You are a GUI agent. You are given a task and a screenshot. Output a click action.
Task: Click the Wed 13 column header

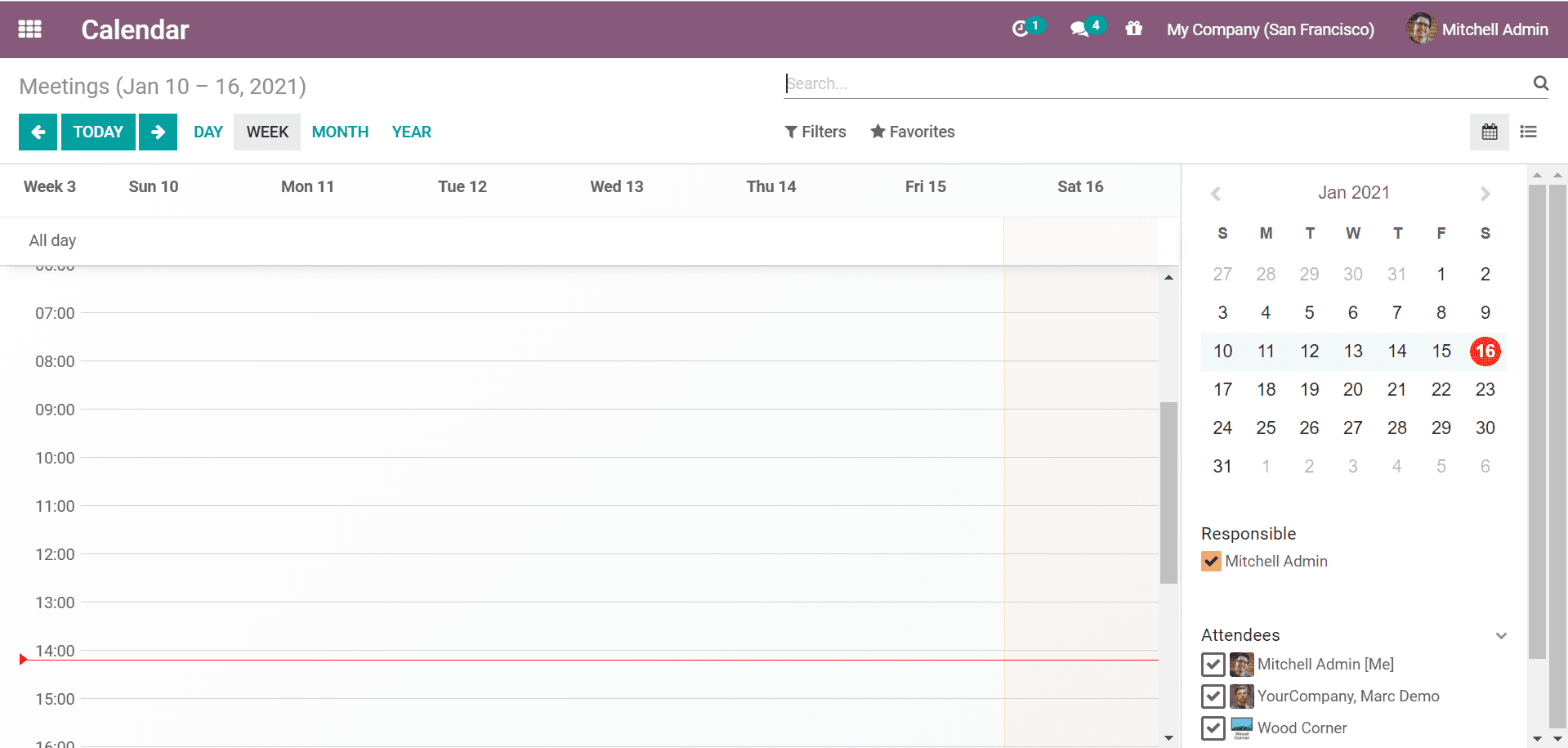click(617, 186)
